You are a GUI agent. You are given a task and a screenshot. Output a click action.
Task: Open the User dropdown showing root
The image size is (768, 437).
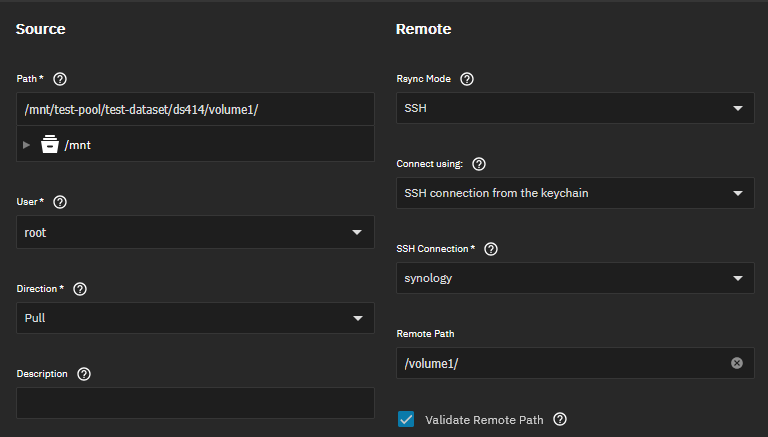pos(195,232)
